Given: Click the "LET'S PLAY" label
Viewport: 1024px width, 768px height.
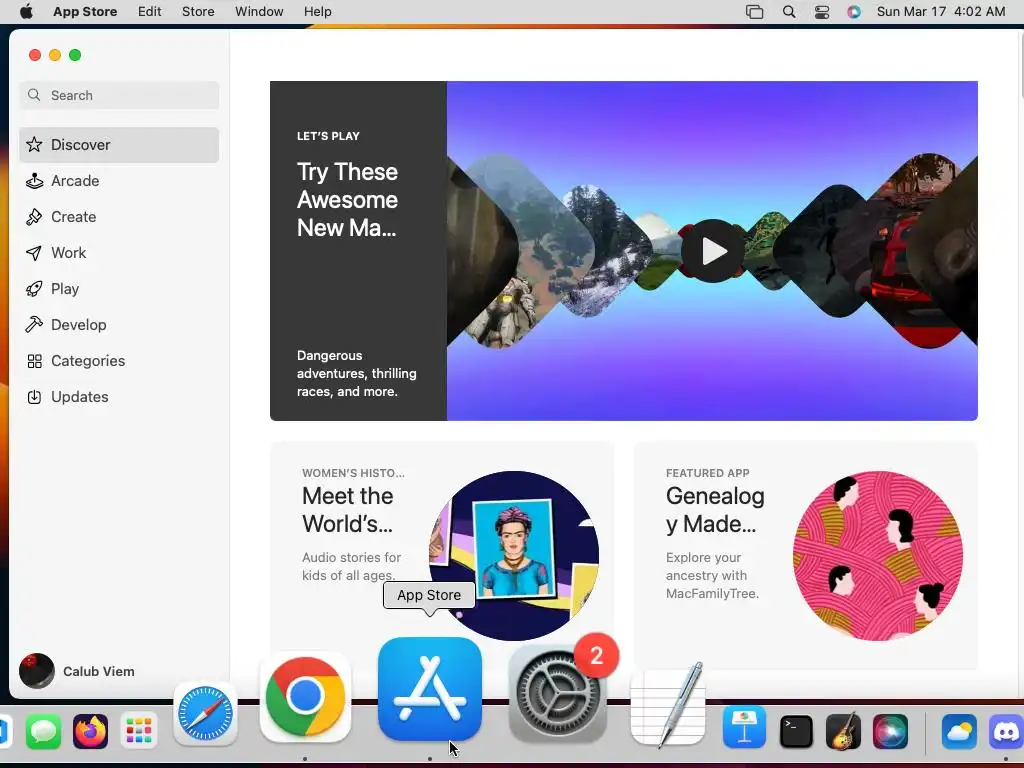Looking at the screenshot, I should coord(328,136).
